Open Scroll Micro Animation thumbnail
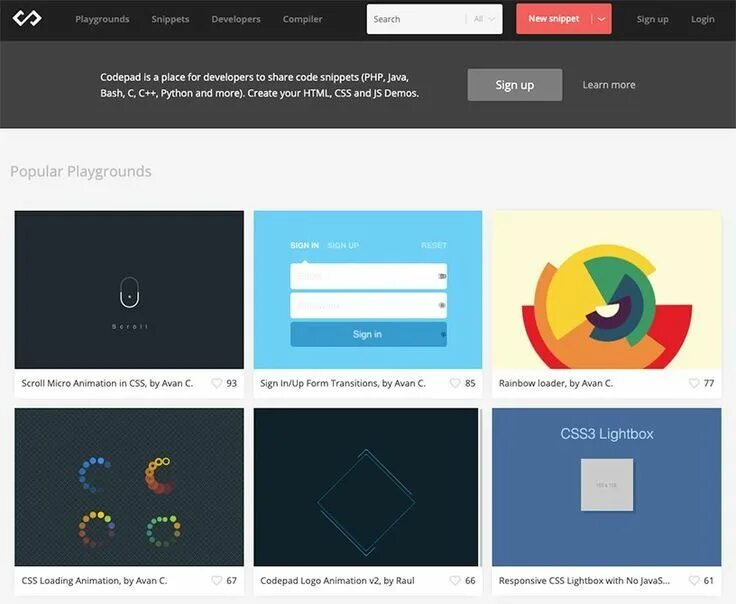Image resolution: width=736 pixels, height=604 pixels. click(129, 290)
